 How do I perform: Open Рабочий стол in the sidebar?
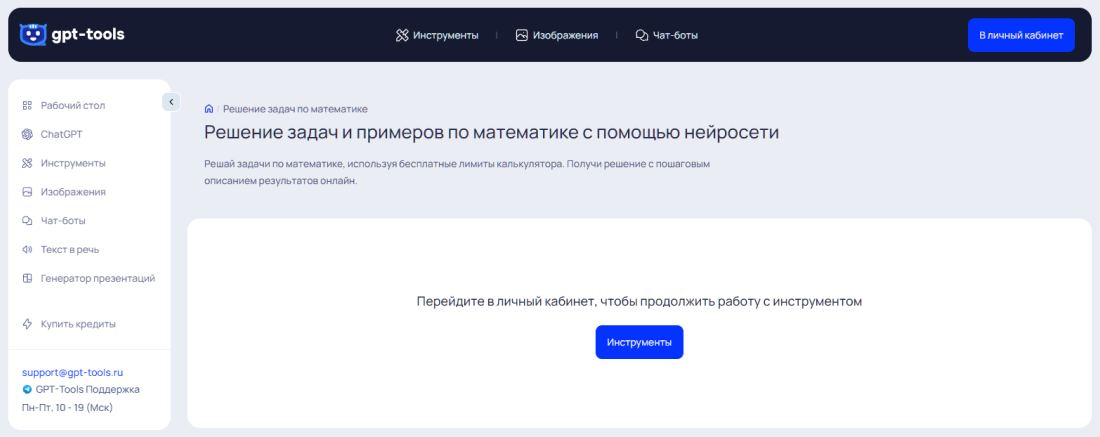73,106
